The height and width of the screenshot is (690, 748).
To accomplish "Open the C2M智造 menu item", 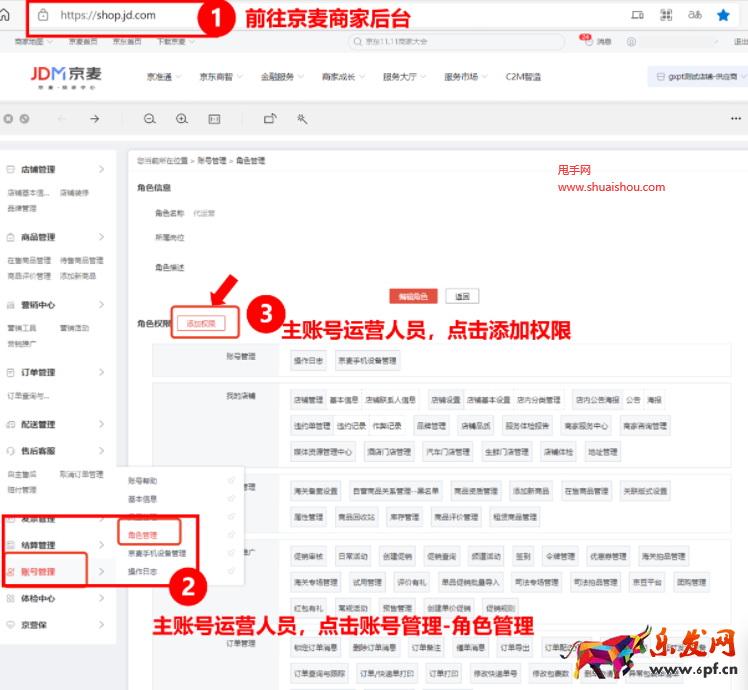I will coord(523,77).
